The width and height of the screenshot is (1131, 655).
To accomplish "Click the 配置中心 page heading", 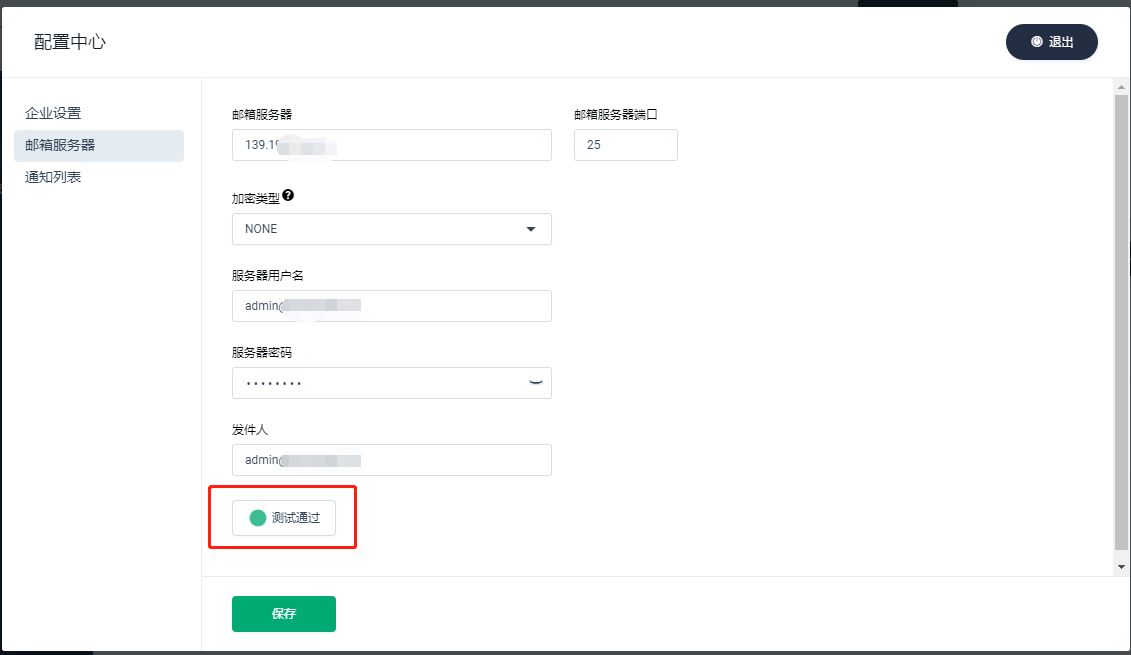I will coord(70,42).
